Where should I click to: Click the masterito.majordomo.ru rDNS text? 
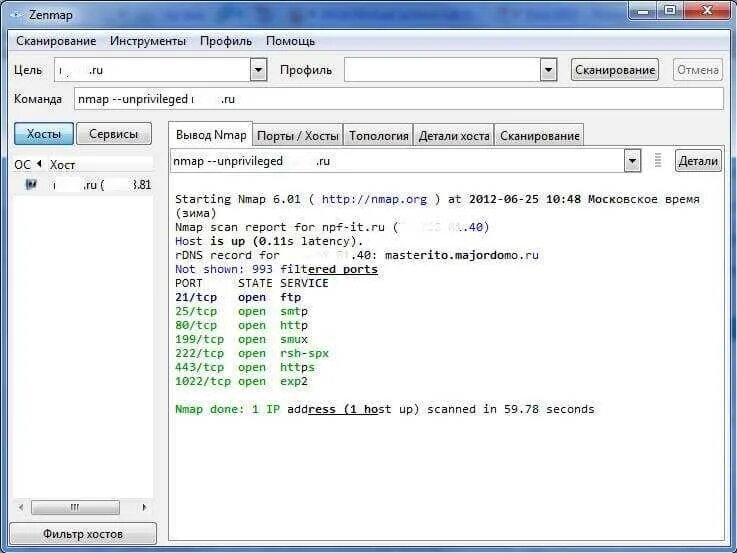[x=462, y=256]
